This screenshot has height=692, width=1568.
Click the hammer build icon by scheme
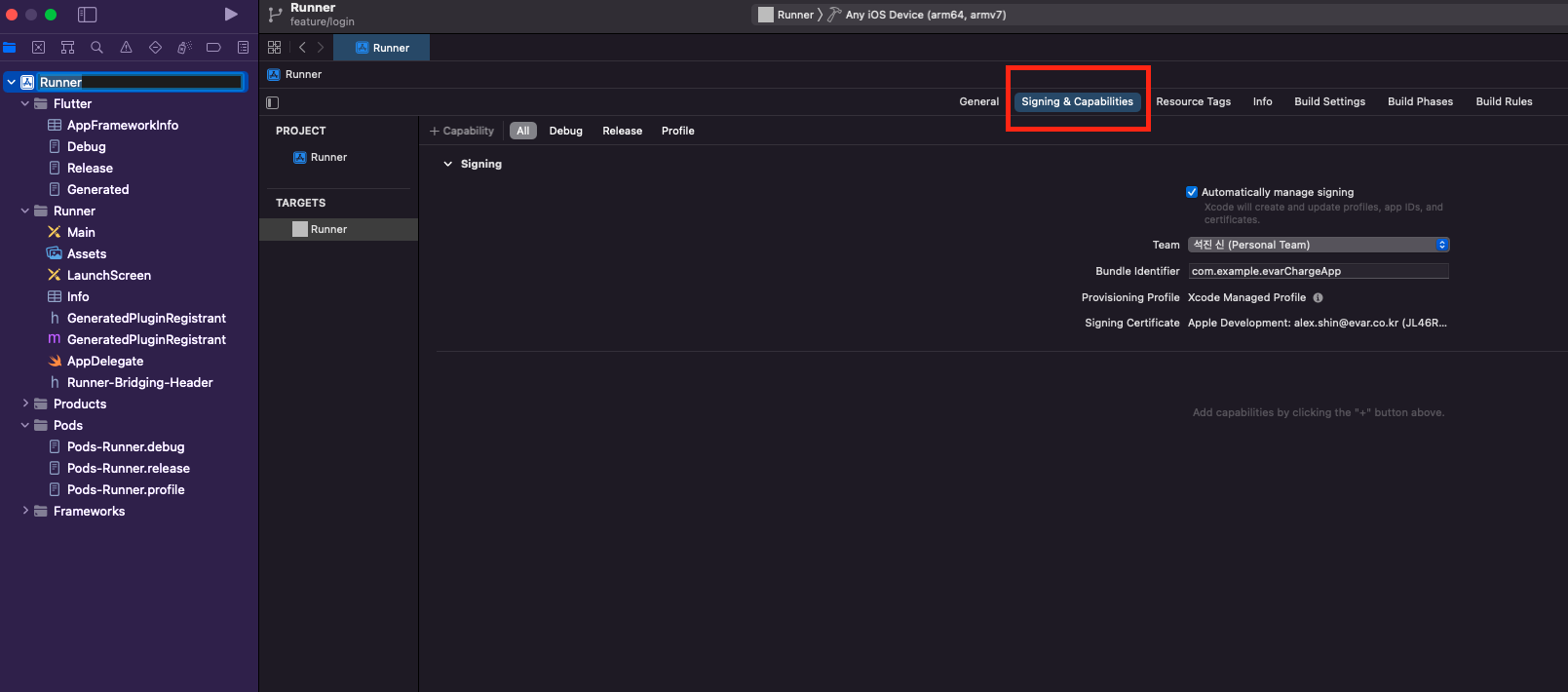click(x=834, y=15)
